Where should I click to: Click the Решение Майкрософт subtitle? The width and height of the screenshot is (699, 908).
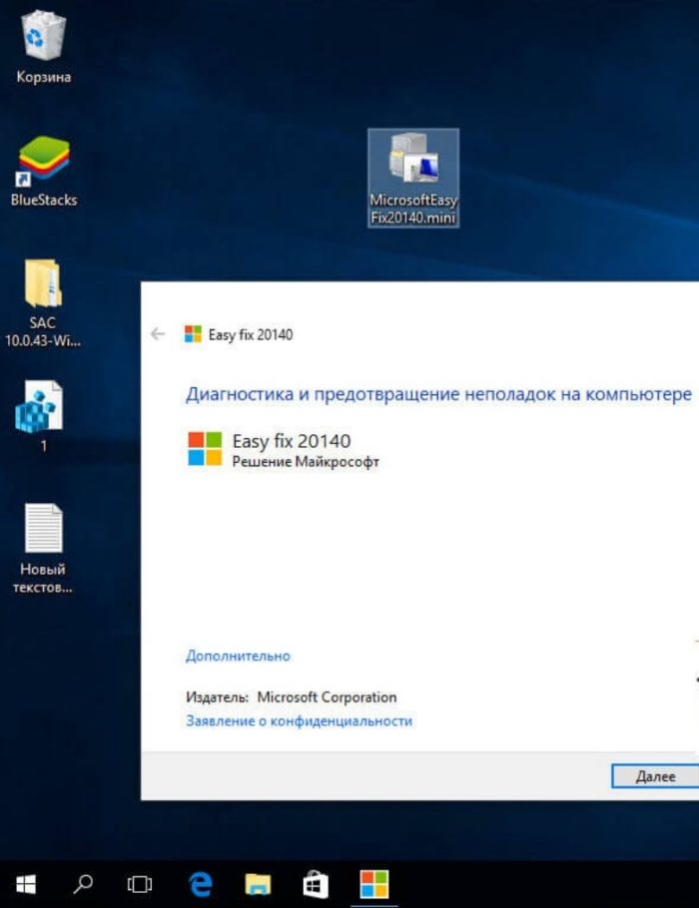click(306, 462)
